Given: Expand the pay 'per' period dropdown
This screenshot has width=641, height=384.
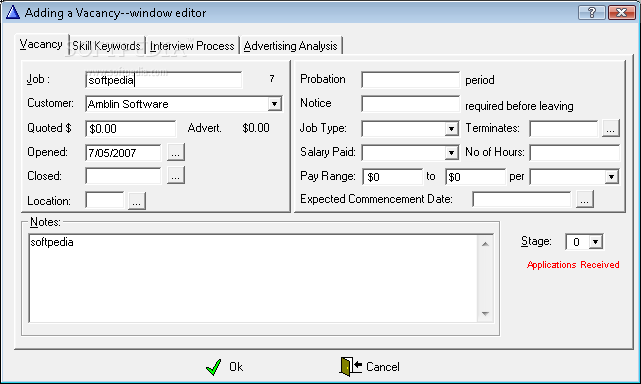Looking at the screenshot, I should pyautogui.click(x=612, y=177).
